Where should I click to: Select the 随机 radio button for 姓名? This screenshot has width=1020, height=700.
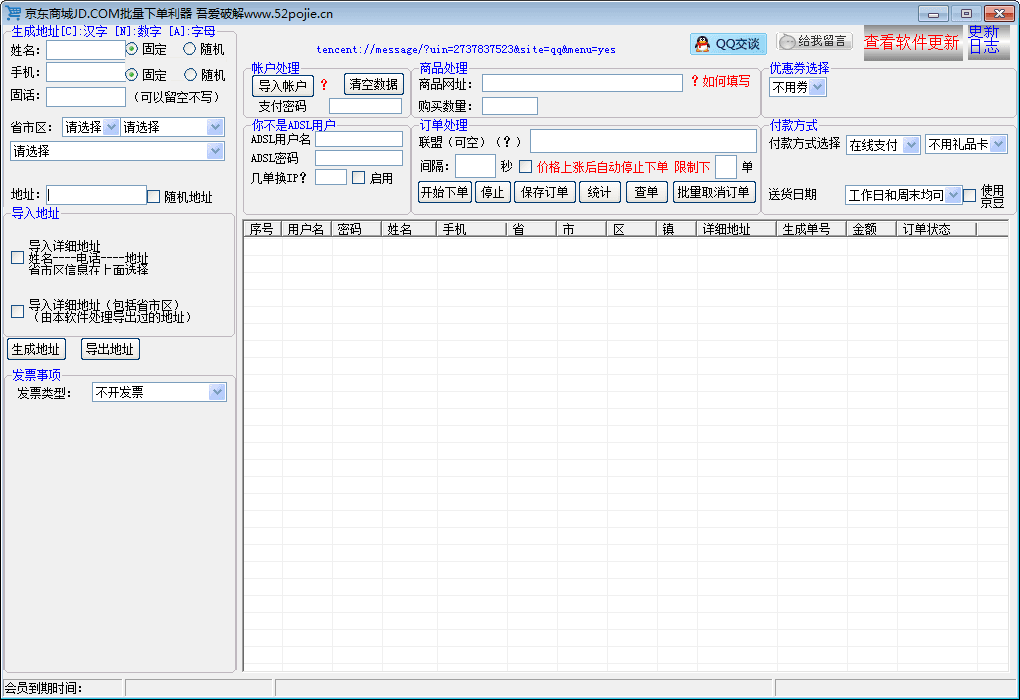[189, 48]
